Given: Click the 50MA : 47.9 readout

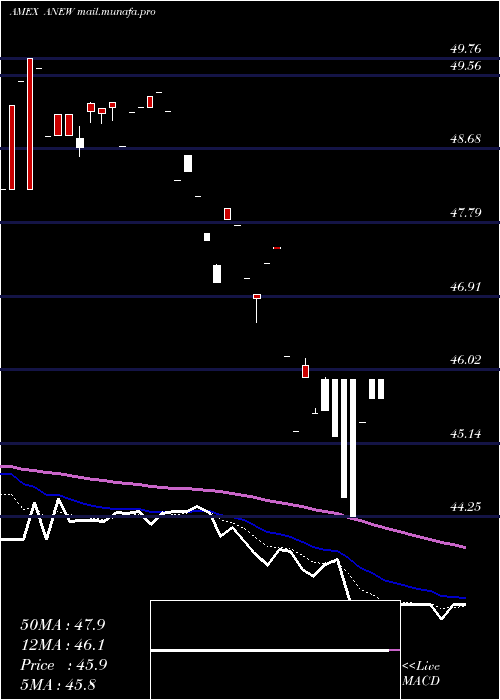Looking at the screenshot, I should pyautogui.click(x=63, y=625).
